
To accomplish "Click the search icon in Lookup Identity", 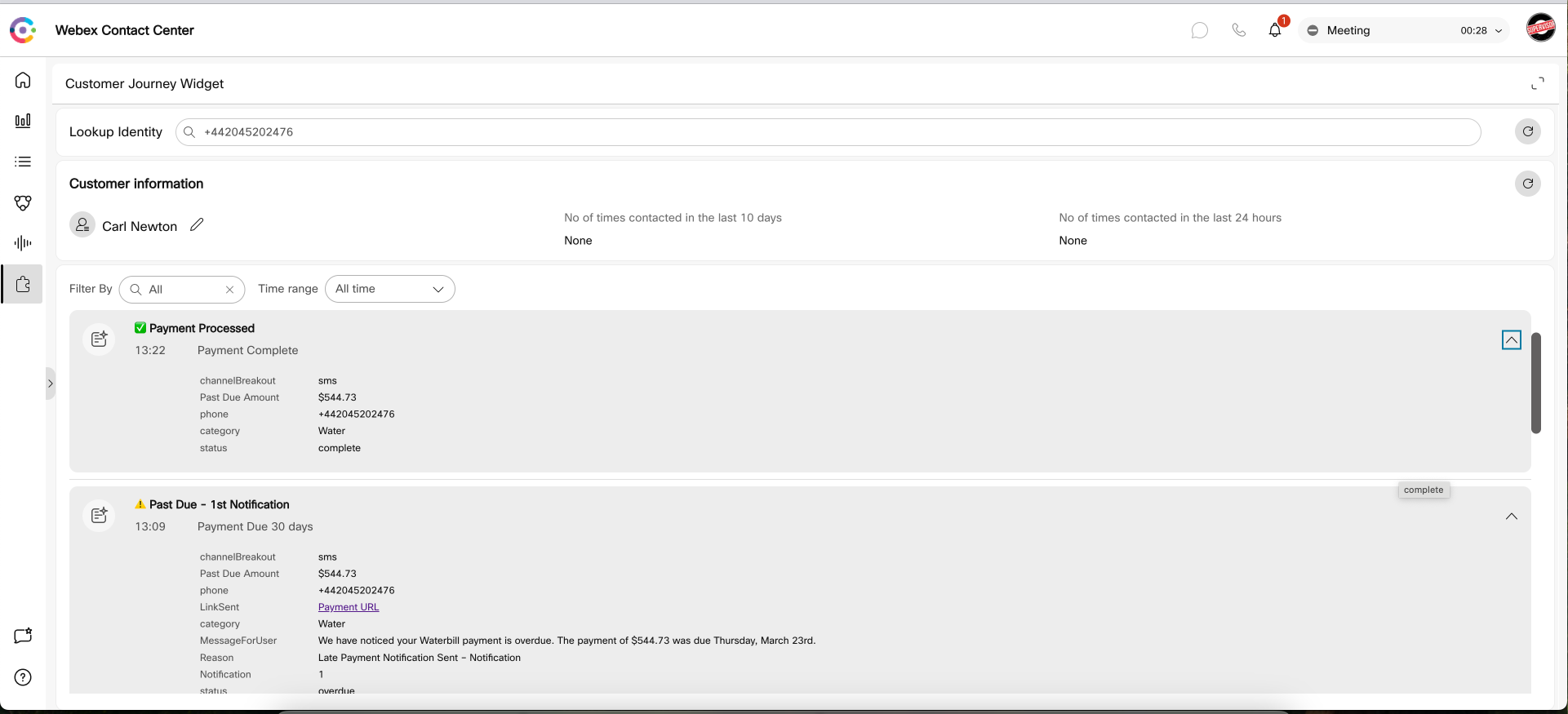I will pos(189,131).
